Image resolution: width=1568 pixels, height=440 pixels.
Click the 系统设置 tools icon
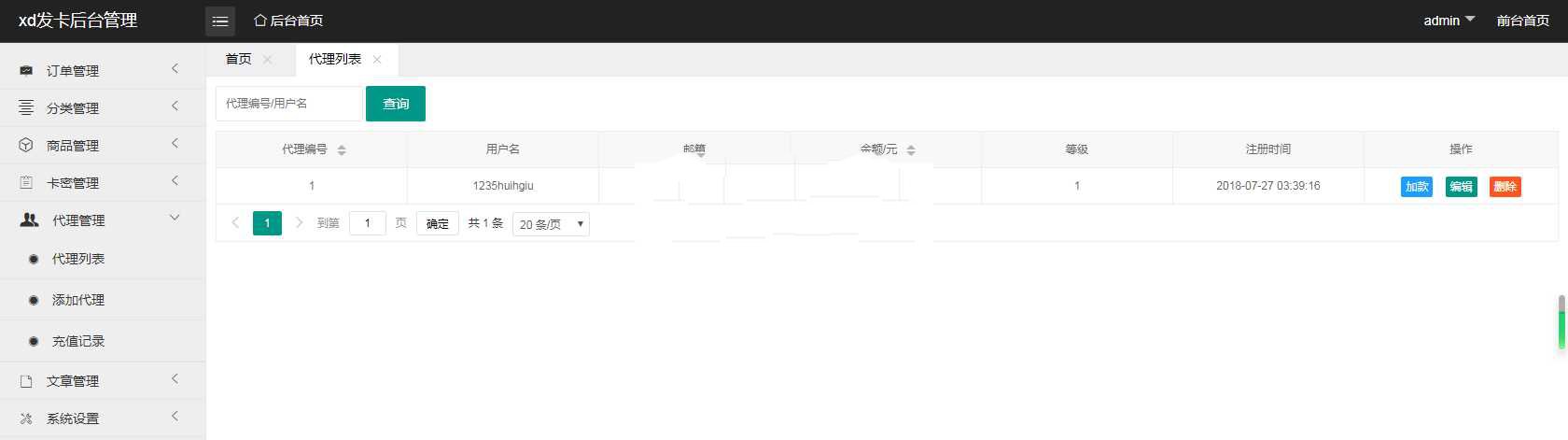pyautogui.click(x=26, y=419)
